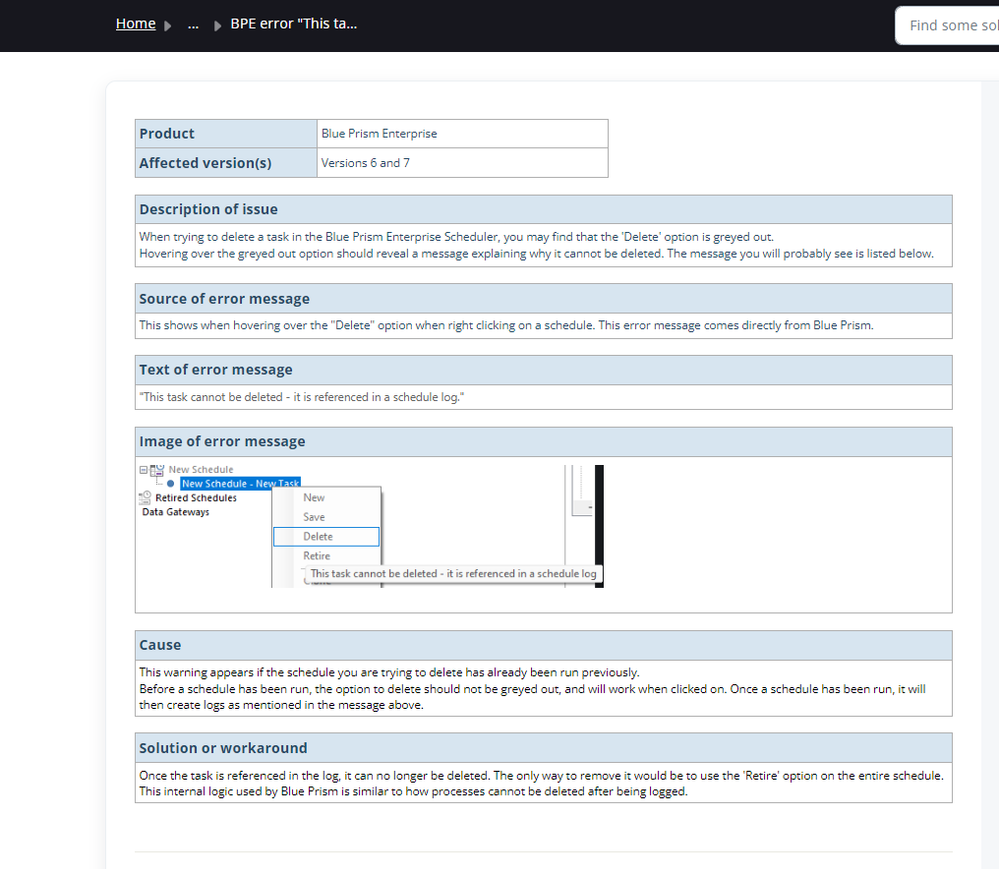Screen dimensions: 999x869
Task: Click the 'Source of error message' heading
Action: point(224,299)
